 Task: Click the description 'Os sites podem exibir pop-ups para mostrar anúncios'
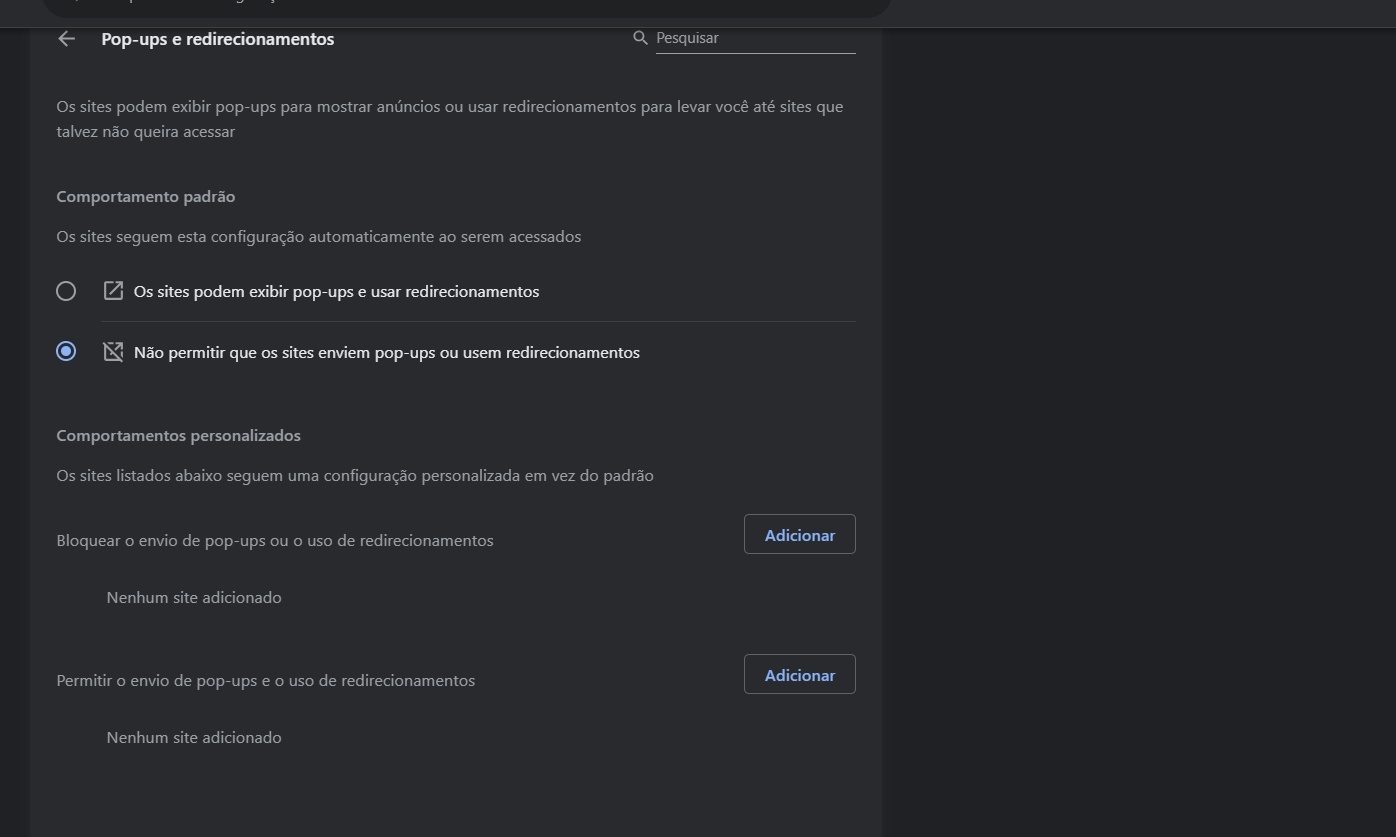[x=450, y=119]
